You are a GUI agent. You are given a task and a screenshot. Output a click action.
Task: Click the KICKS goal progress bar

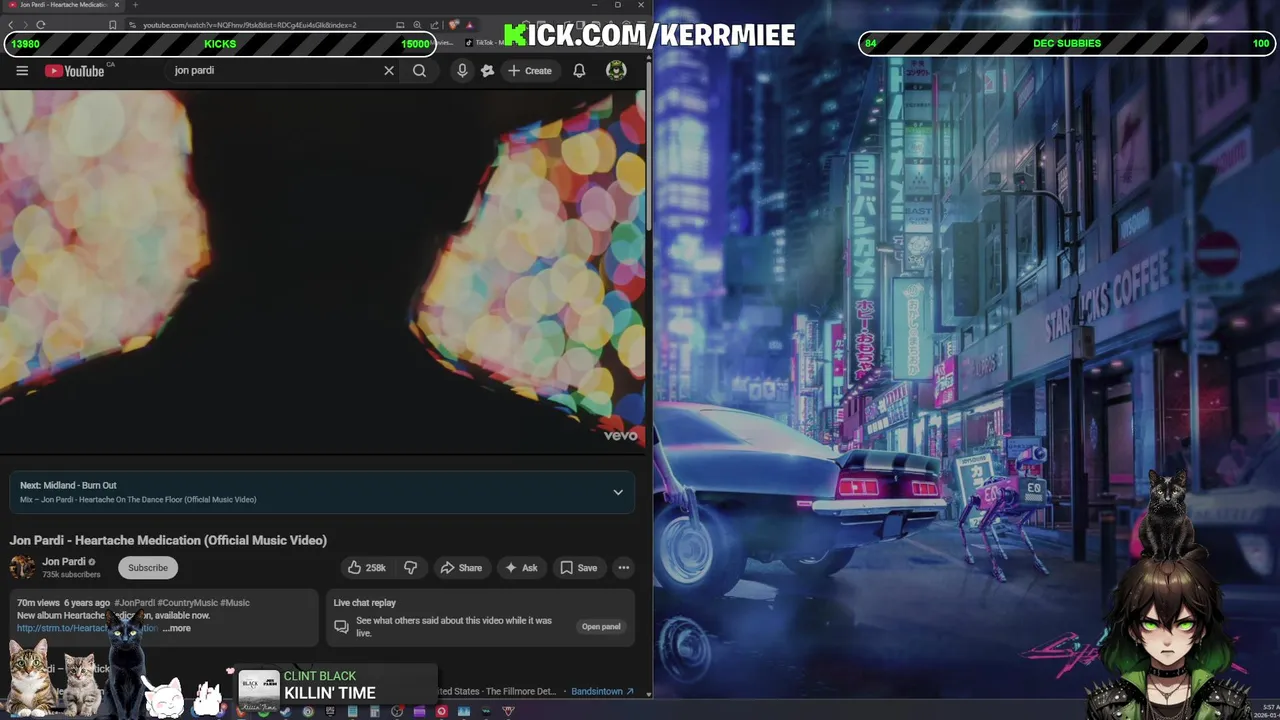[x=220, y=44]
